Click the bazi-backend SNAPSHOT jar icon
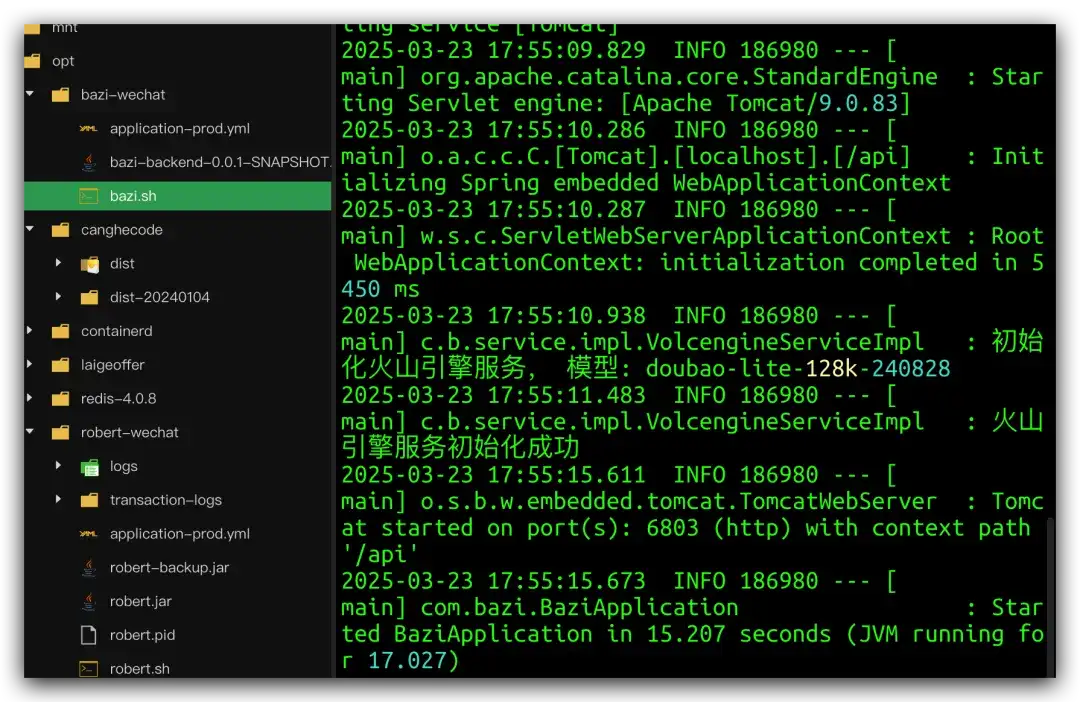The width and height of the screenshot is (1080, 702). point(89,163)
